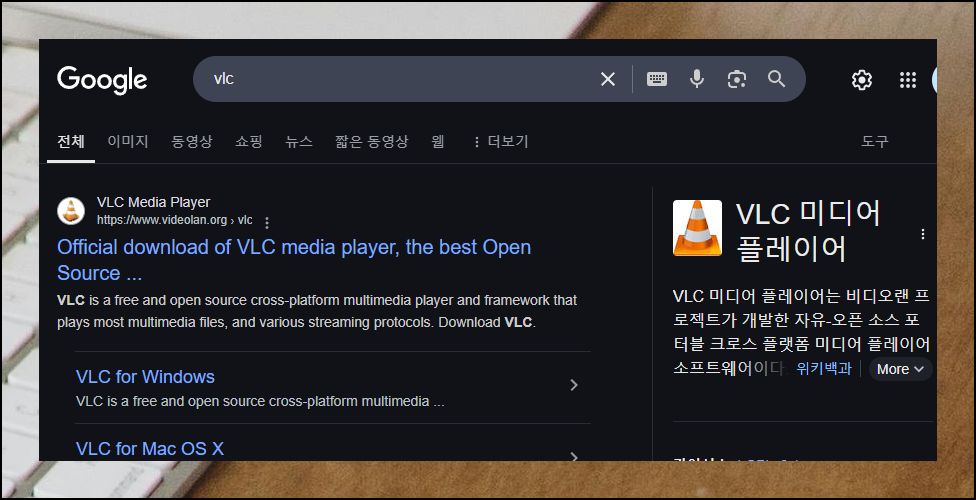Click the VLC cone favicon in result

click(x=71, y=211)
